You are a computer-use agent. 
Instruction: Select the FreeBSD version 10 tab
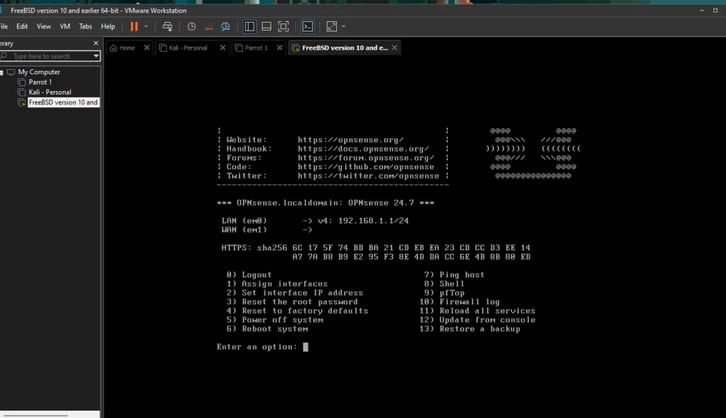coord(344,48)
